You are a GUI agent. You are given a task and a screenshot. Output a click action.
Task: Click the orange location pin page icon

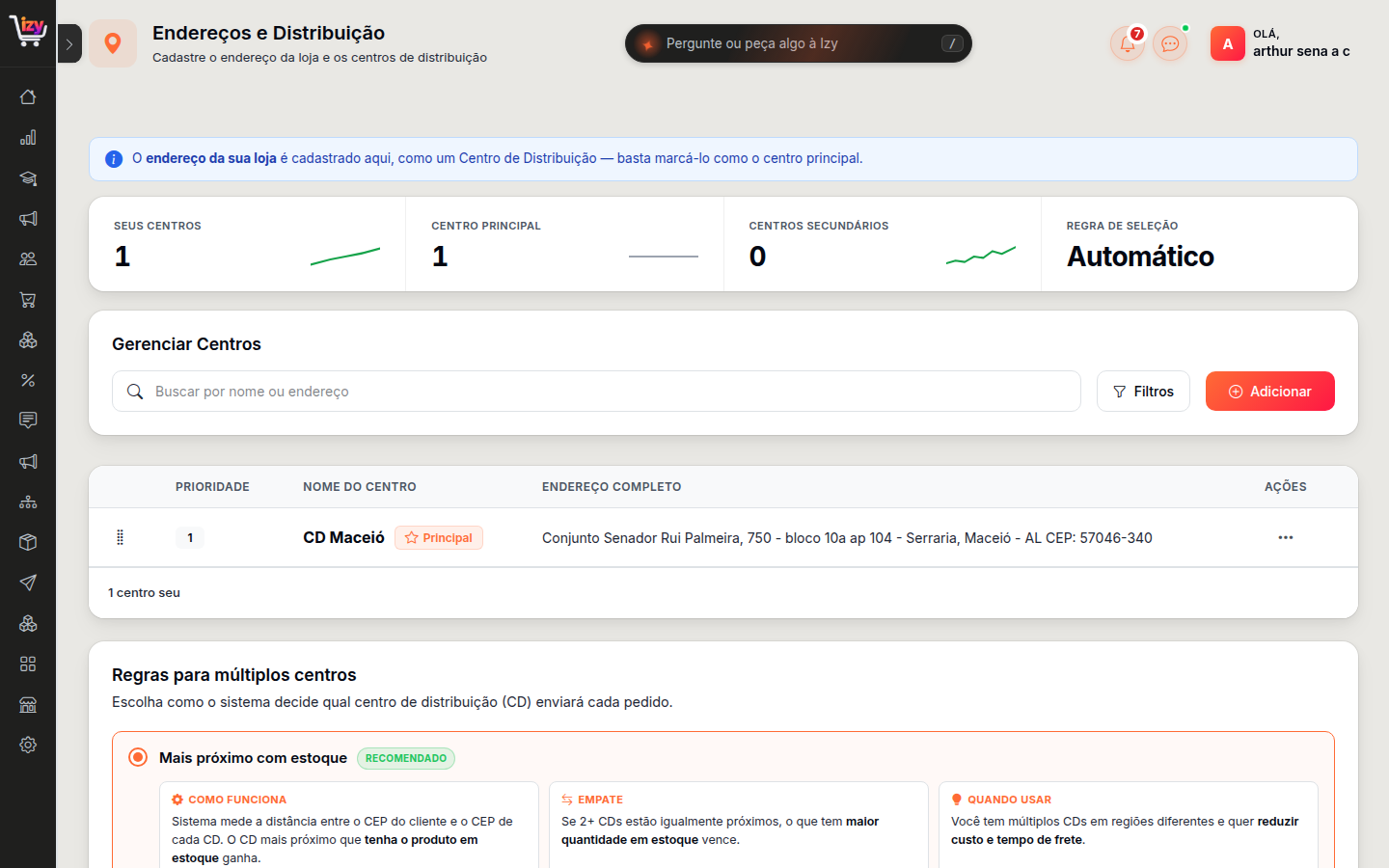(x=113, y=43)
